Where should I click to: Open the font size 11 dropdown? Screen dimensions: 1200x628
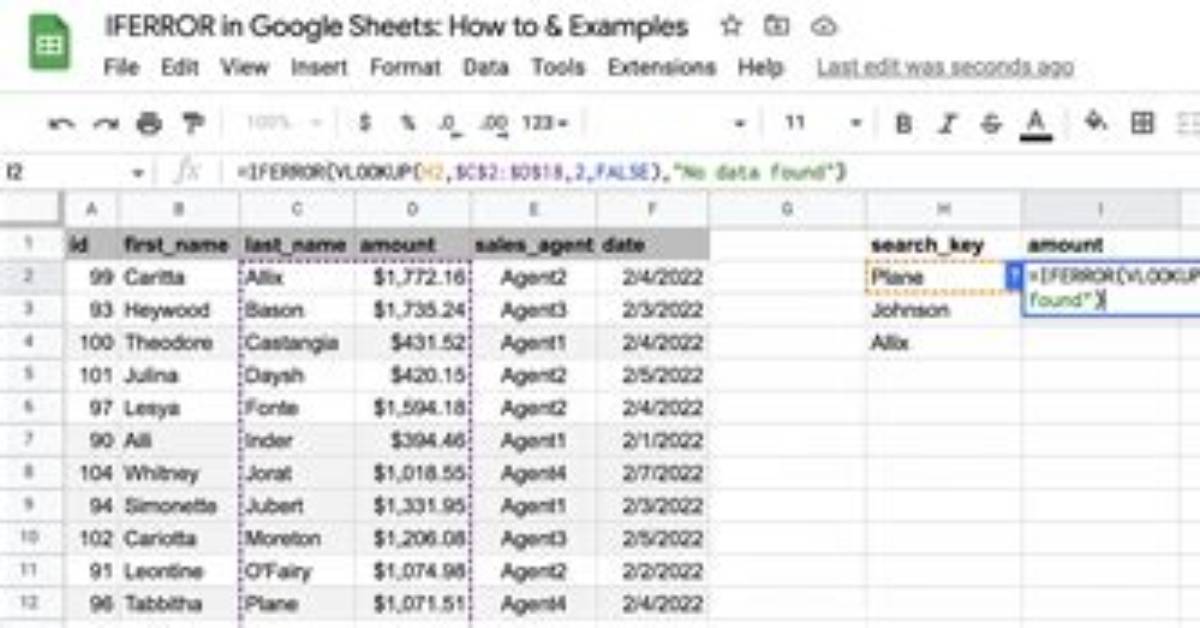(822, 123)
